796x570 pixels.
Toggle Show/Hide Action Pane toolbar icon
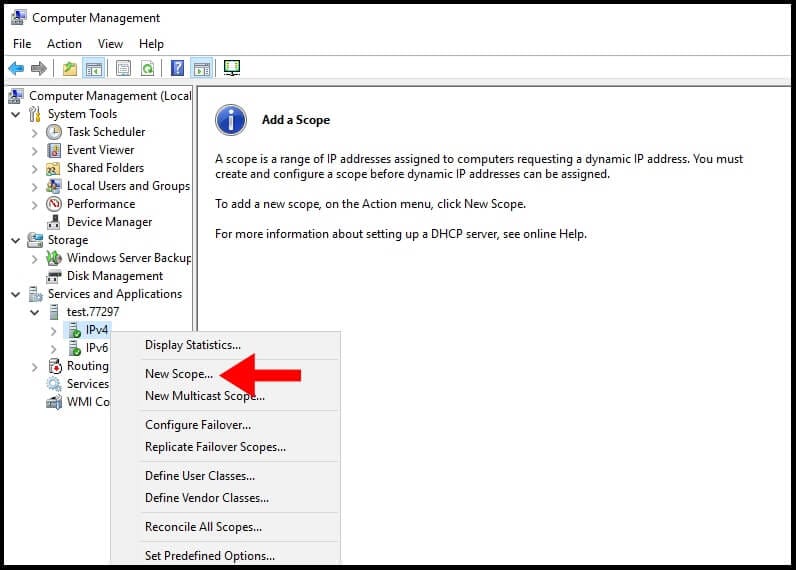click(x=202, y=68)
